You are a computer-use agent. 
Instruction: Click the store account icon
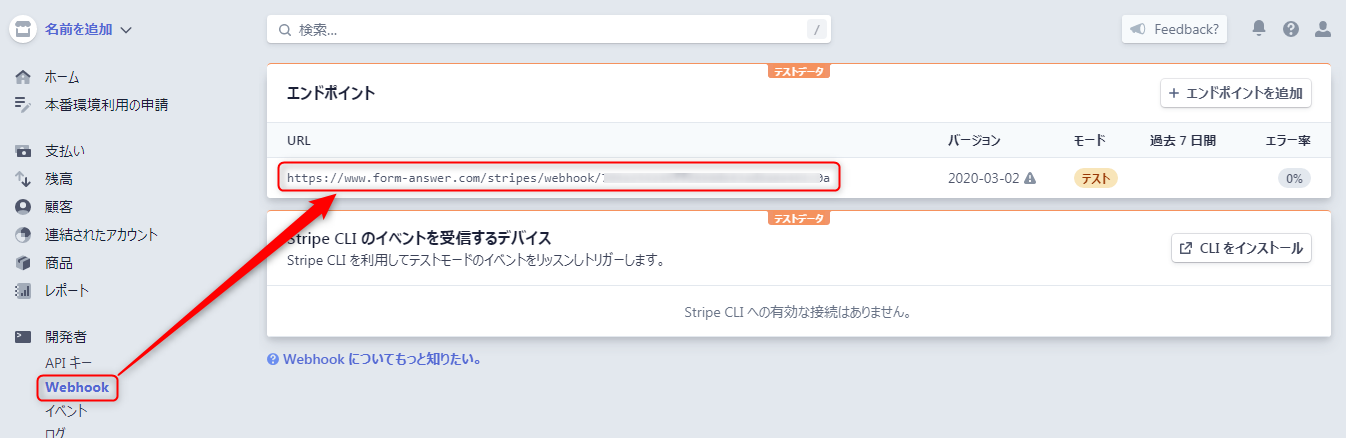coord(23,29)
